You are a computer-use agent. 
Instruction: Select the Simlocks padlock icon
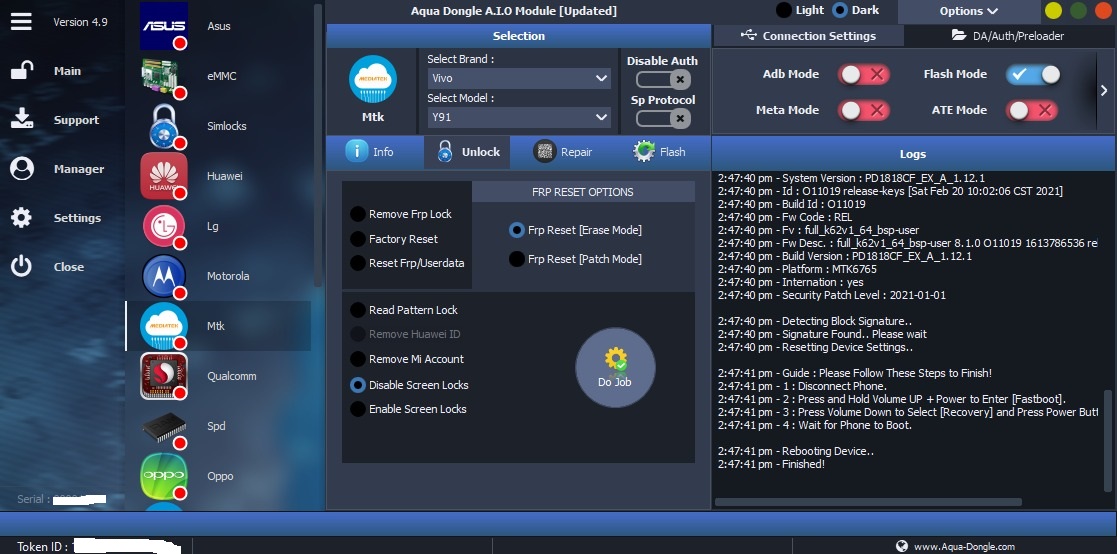tap(164, 126)
